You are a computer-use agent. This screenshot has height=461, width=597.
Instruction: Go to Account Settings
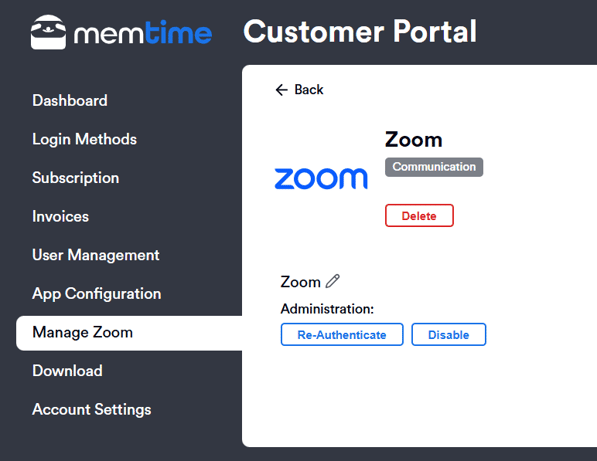click(x=92, y=410)
